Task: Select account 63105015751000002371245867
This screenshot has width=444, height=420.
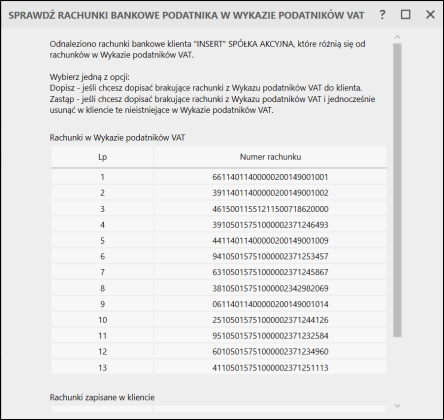Action: pos(270,272)
